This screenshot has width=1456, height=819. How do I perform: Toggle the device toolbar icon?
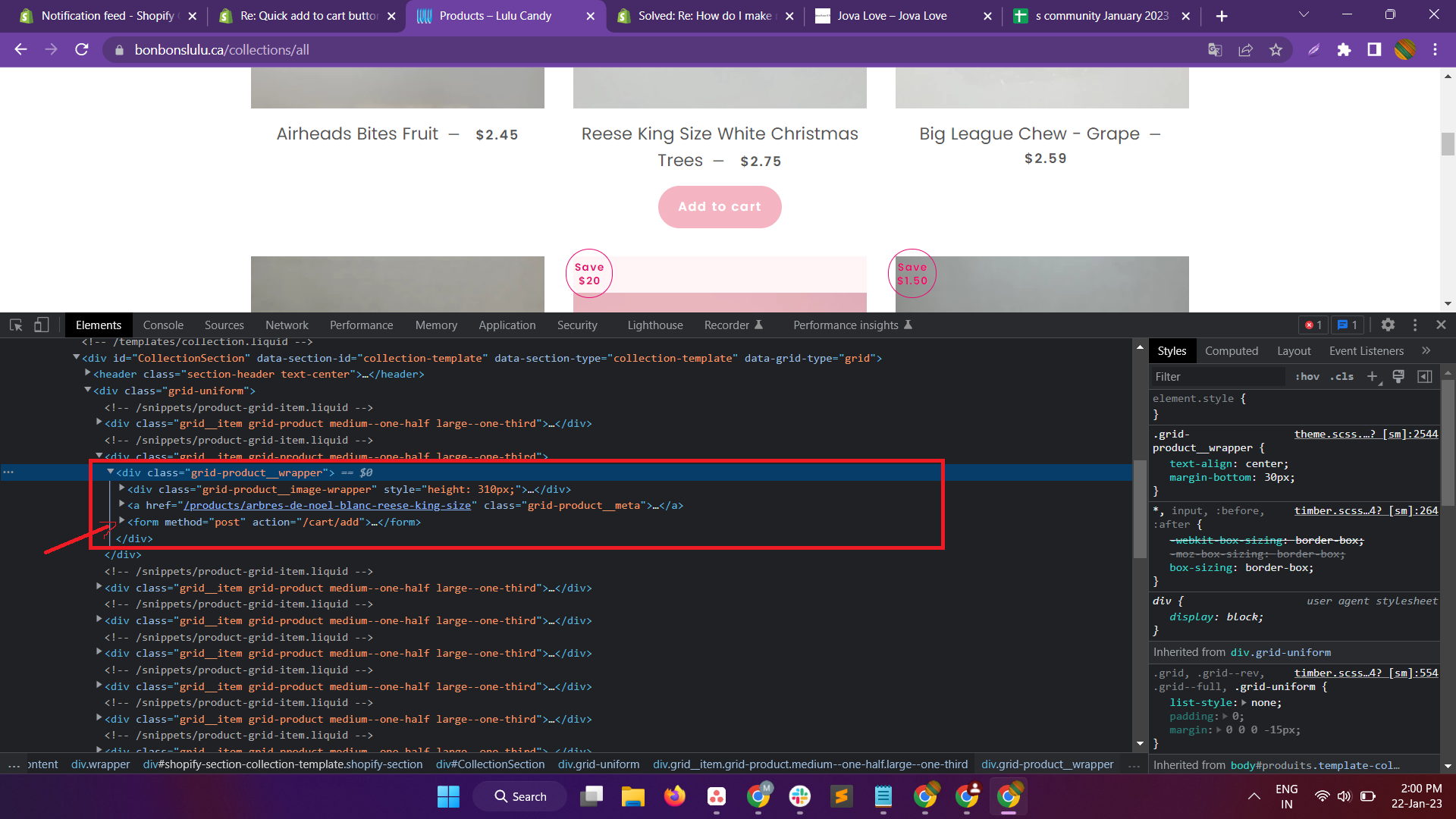(x=41, y=325)
